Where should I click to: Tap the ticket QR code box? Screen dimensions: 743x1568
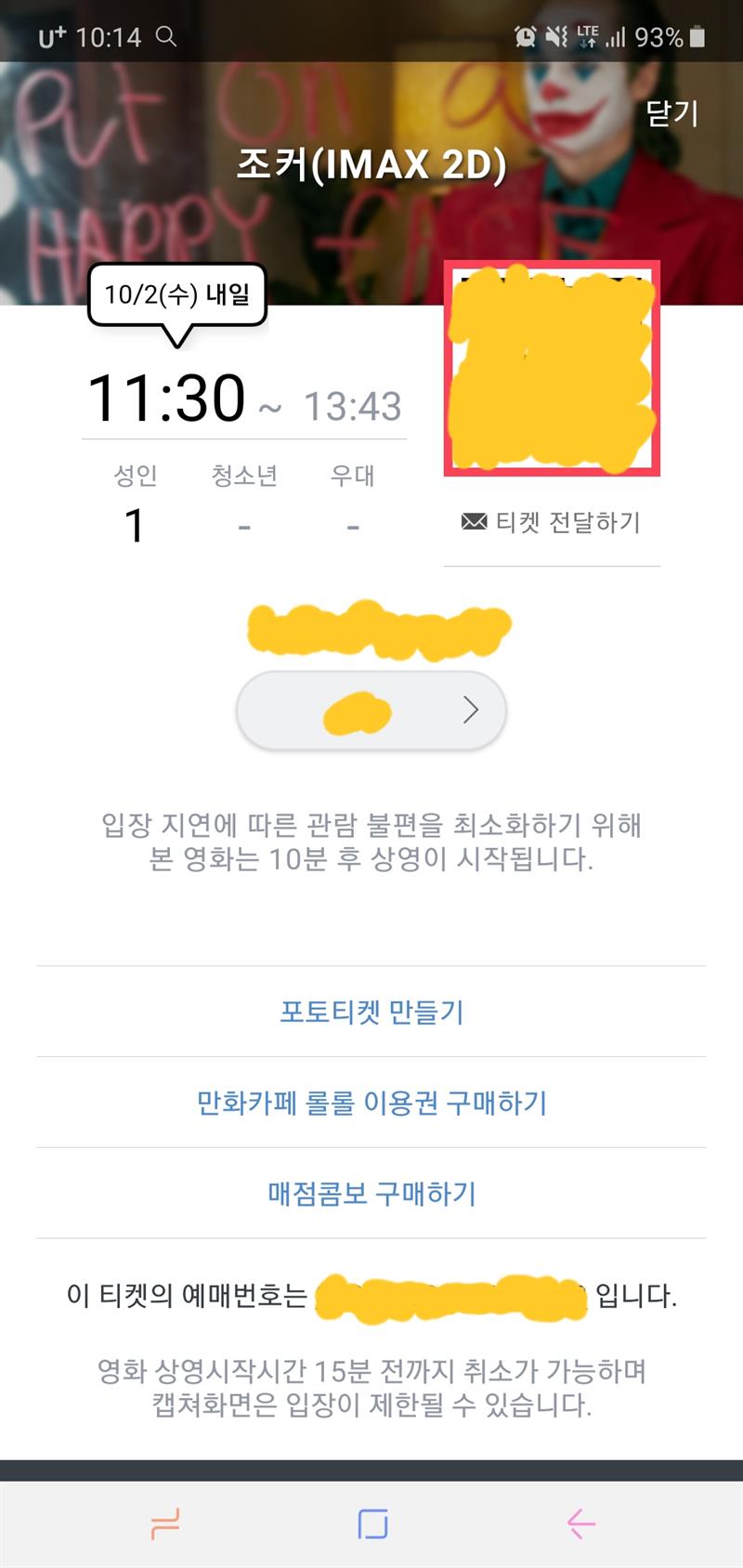[x=552, y=369]
